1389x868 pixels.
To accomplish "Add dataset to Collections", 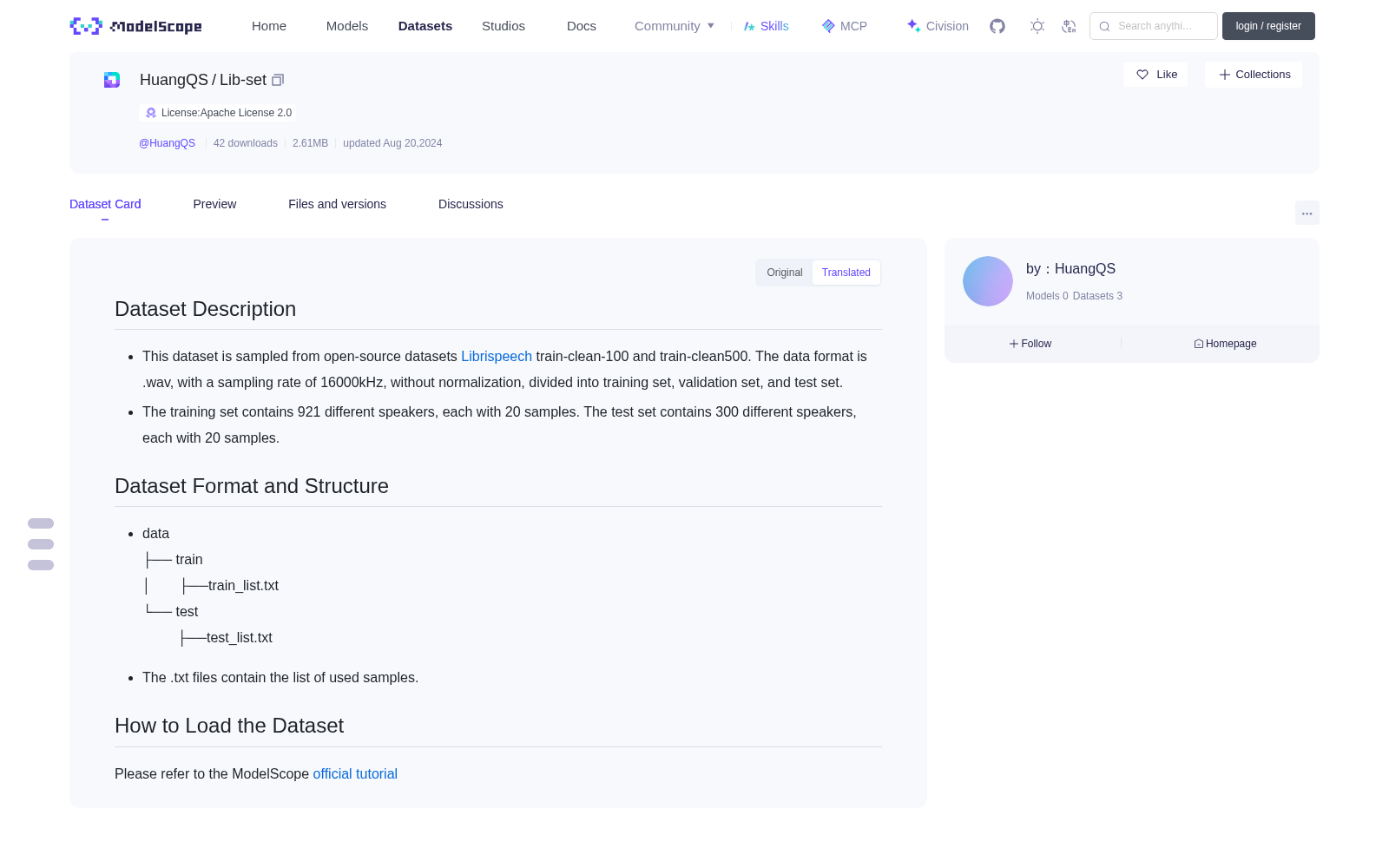I will (1254, 75).
